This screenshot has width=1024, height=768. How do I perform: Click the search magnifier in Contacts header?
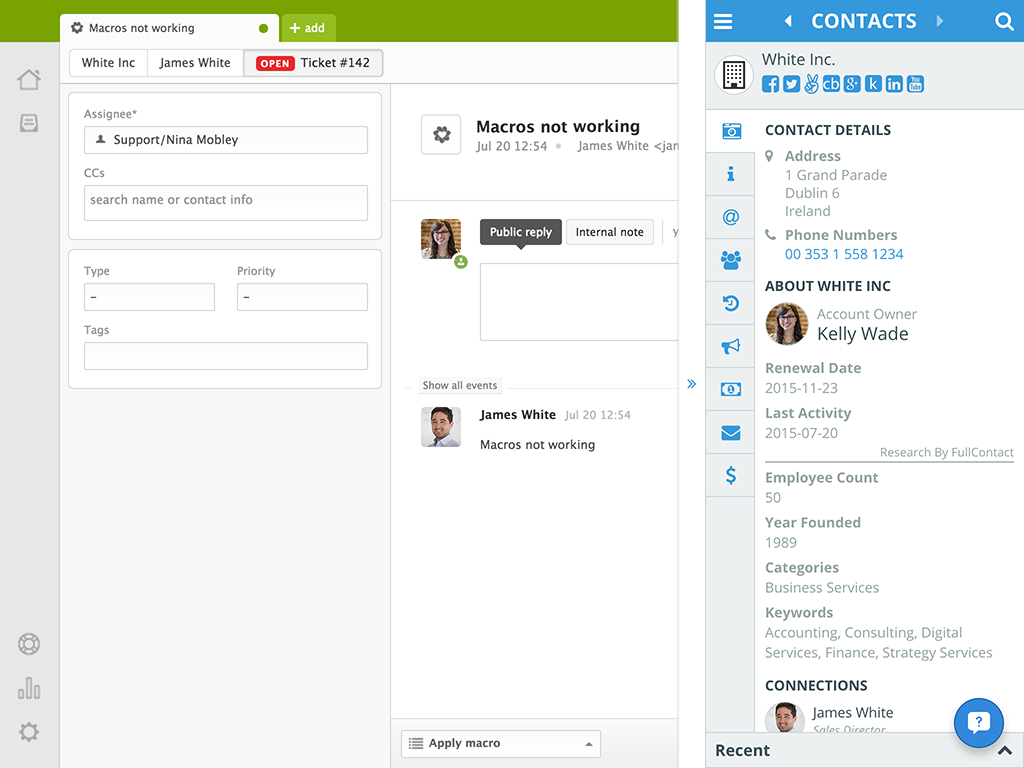point(1004,21)
